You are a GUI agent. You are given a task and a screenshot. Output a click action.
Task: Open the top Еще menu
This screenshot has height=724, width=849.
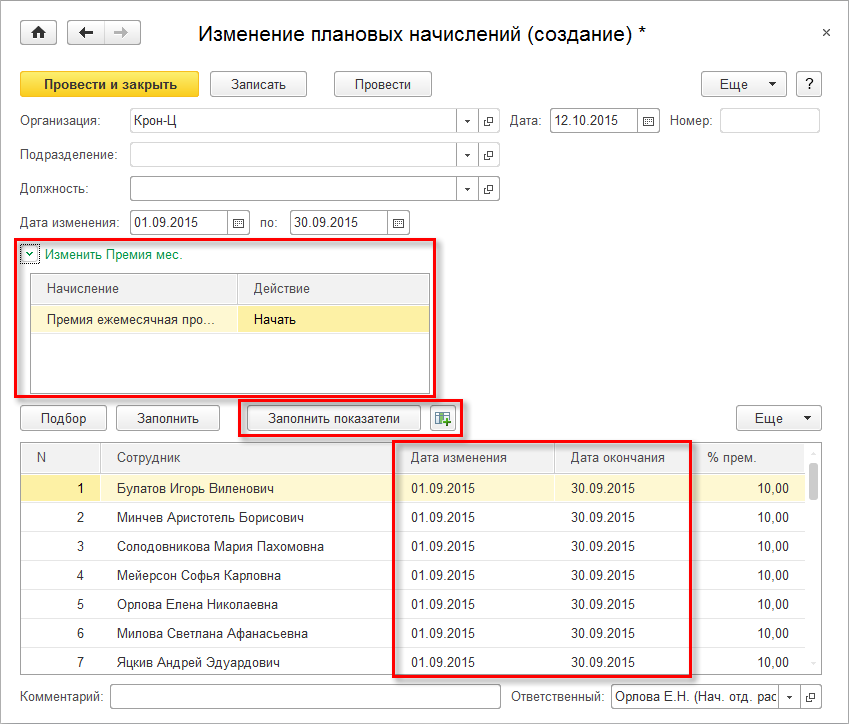pyautogui.click(x=743, y=84)
